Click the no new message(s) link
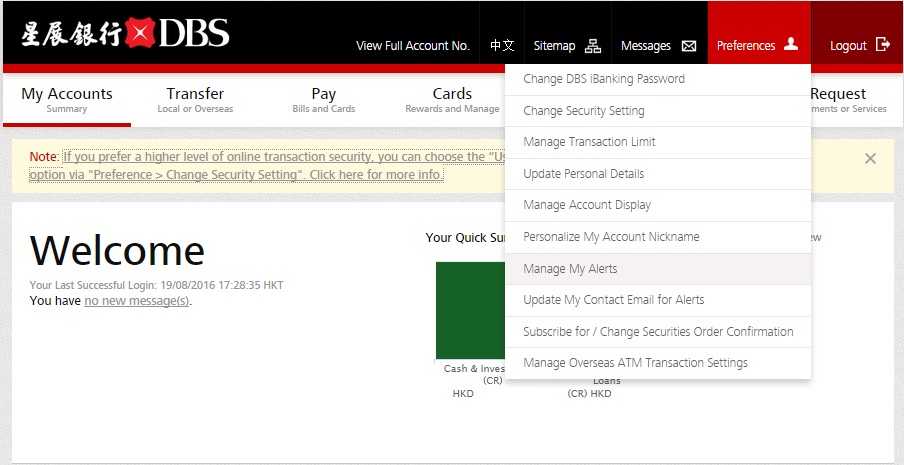The width and height of the screenshot is (904, 465). coord(137,301)
